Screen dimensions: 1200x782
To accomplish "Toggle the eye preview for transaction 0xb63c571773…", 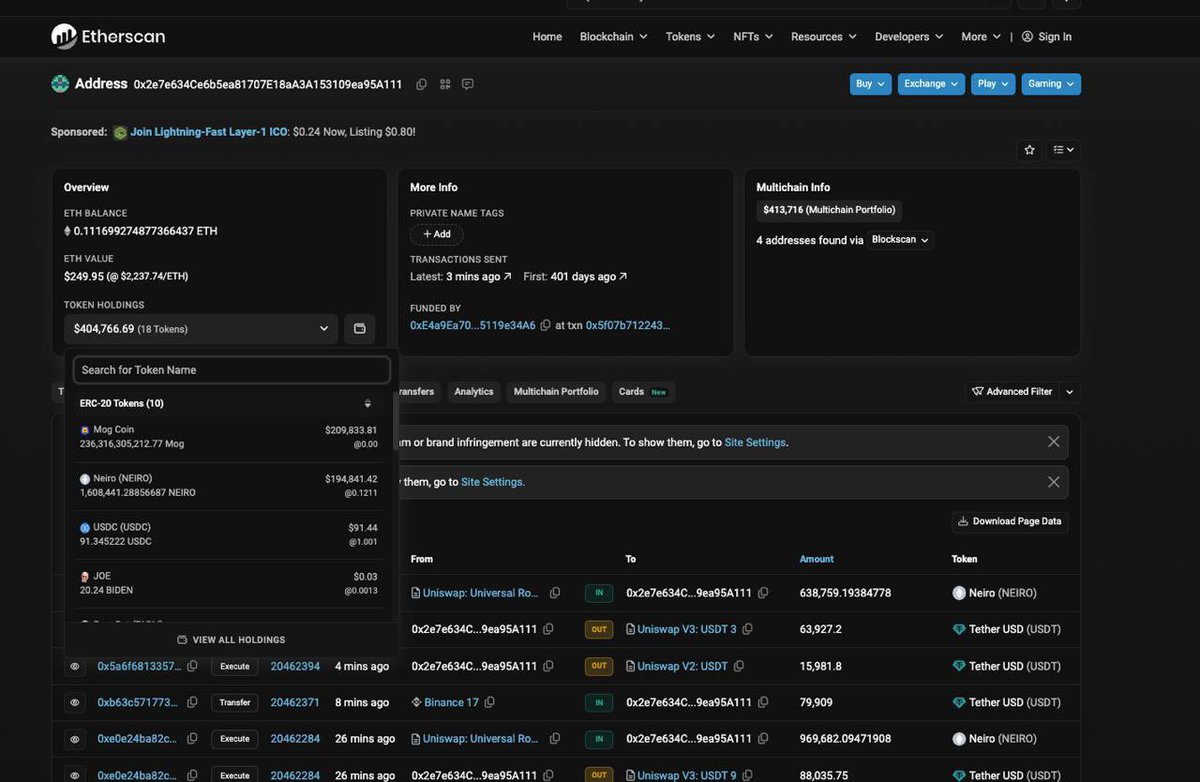I will (75, 703).
